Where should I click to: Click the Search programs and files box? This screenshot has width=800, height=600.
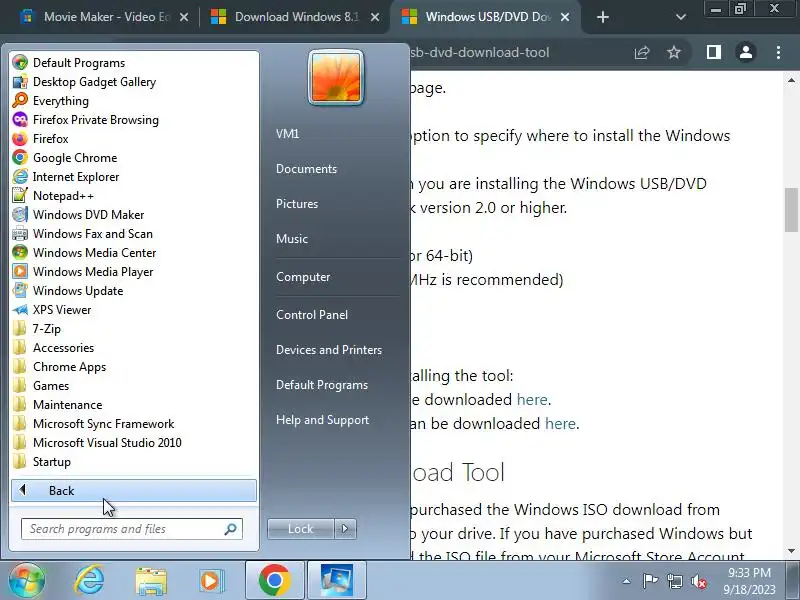[x=132, y=529]
